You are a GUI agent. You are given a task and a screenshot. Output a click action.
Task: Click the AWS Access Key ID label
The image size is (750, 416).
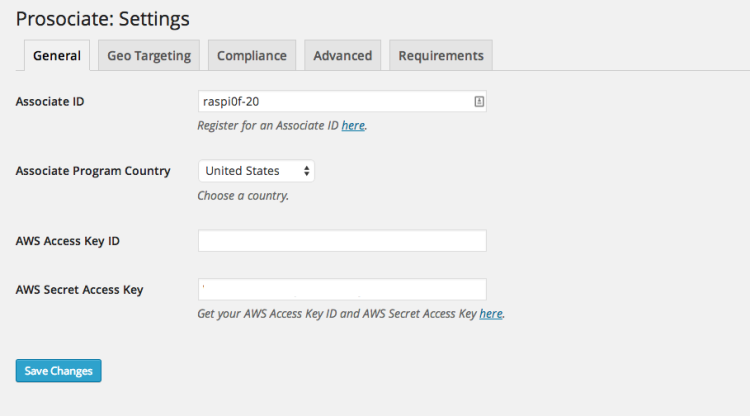(x=67, y=241)
